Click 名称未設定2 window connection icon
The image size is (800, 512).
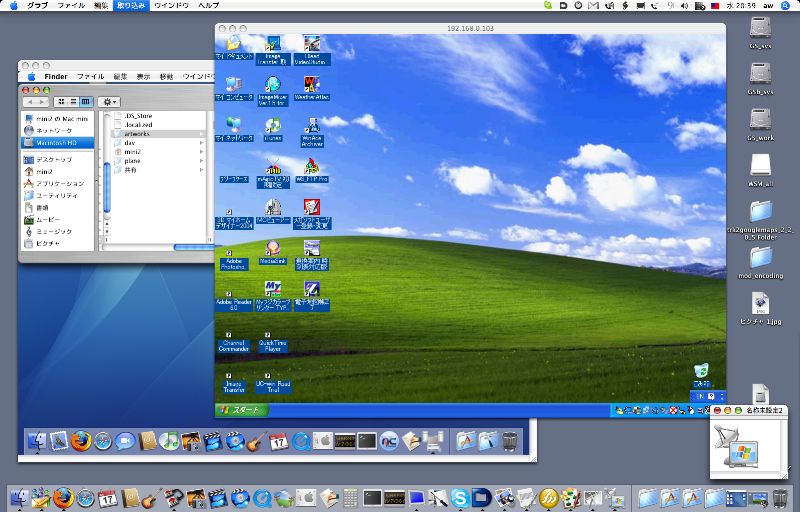736,446
